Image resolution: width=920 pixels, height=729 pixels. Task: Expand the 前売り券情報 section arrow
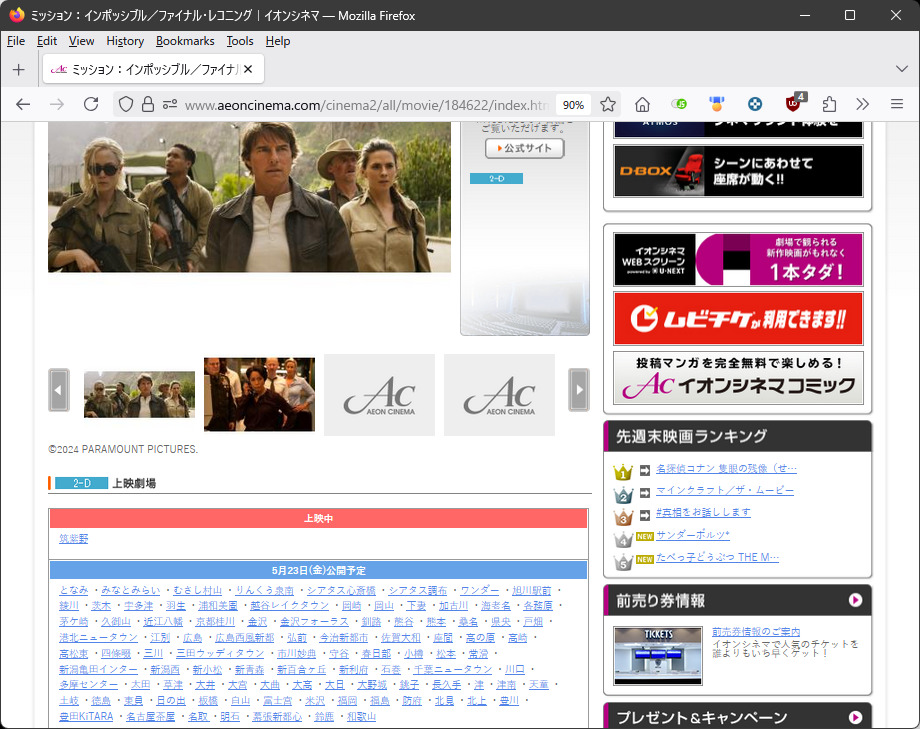[x=855, y=600]
